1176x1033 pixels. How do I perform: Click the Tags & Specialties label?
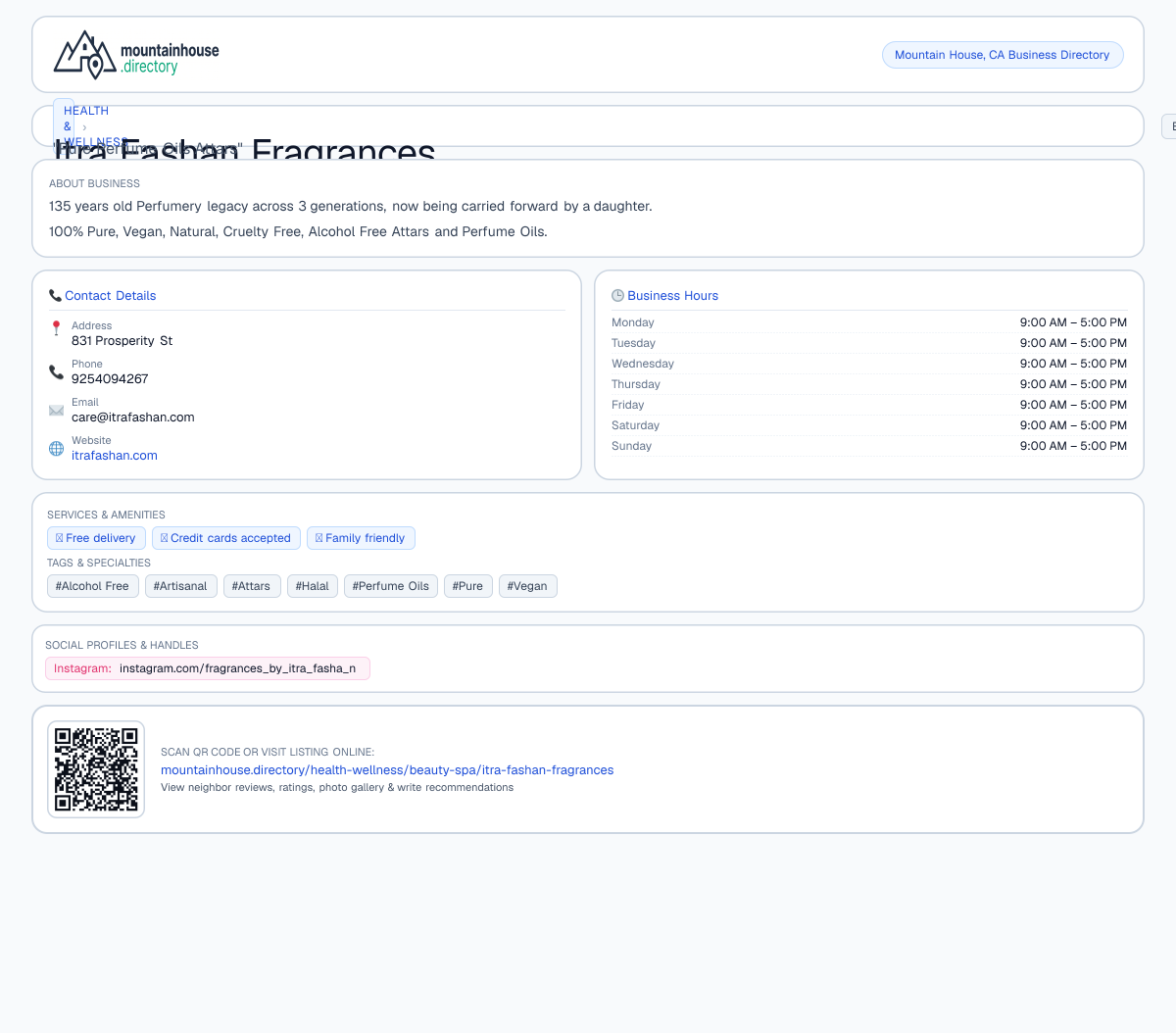click(99, 563)
